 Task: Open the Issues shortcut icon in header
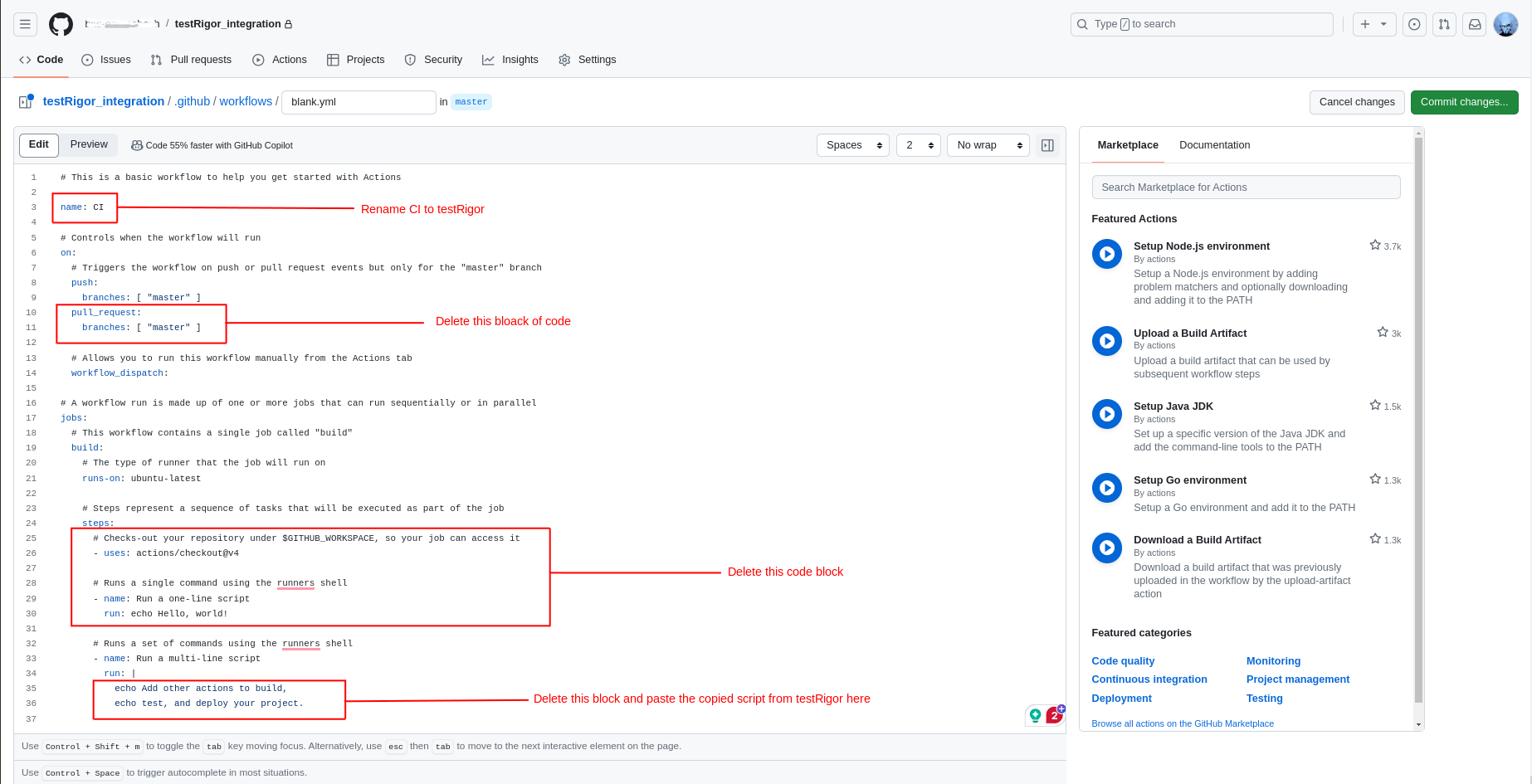coord(1414,24)
